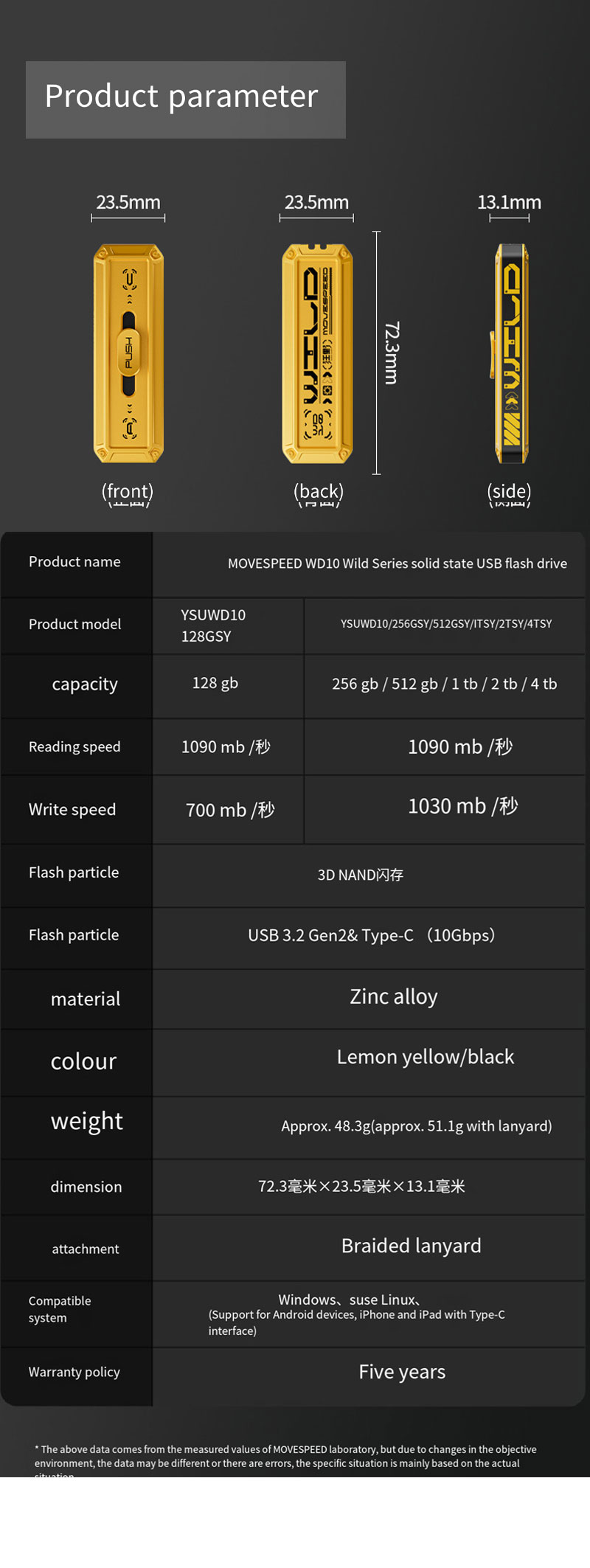The height and width of the screenshot is (1568, 590).
Task: Click the back view drive image
Action: [x=317, y=353]
